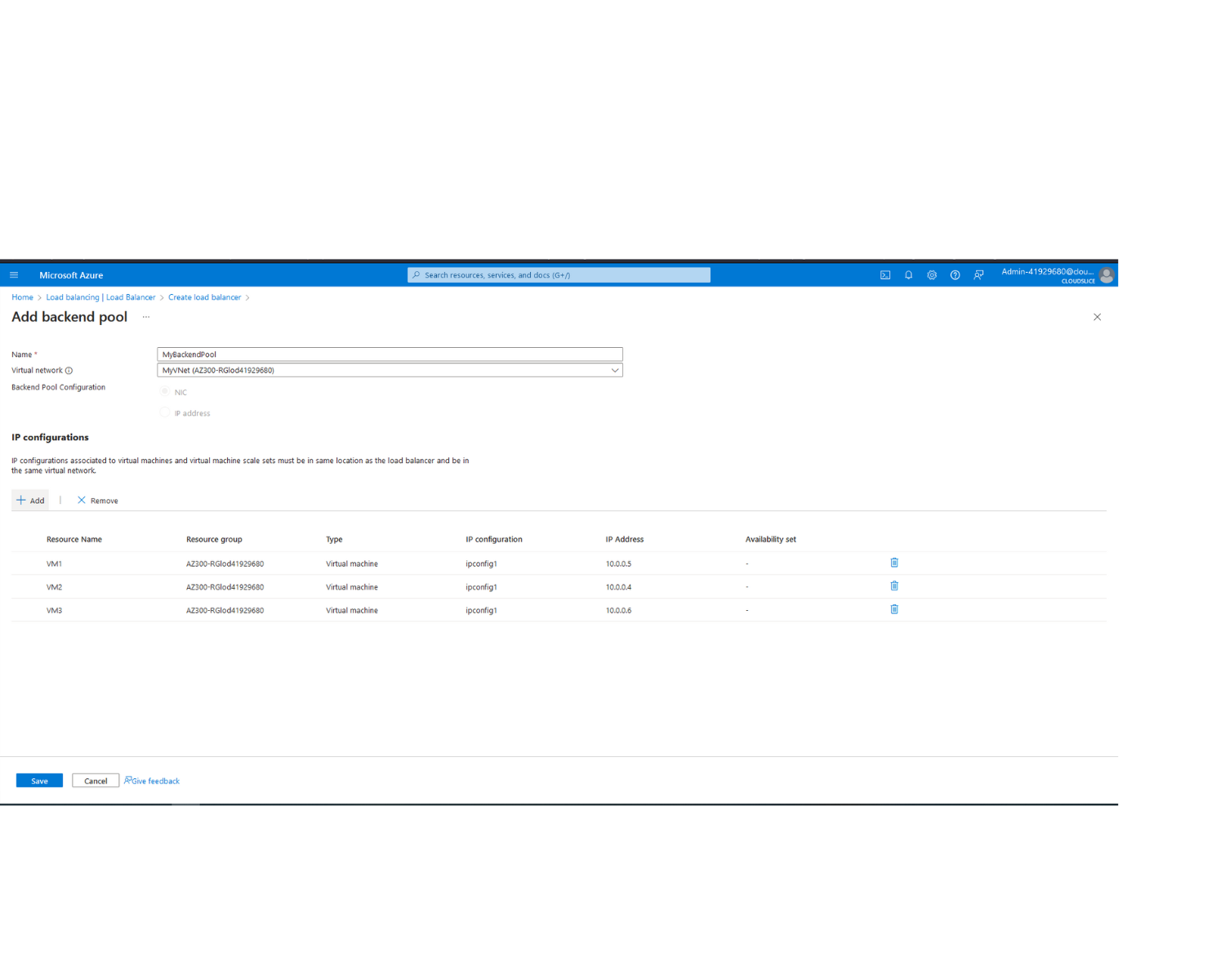Click IP address 10.0.0.4
Viewport: 1225px width, 980px height.
pyautogui.click(x=618, y=587)
